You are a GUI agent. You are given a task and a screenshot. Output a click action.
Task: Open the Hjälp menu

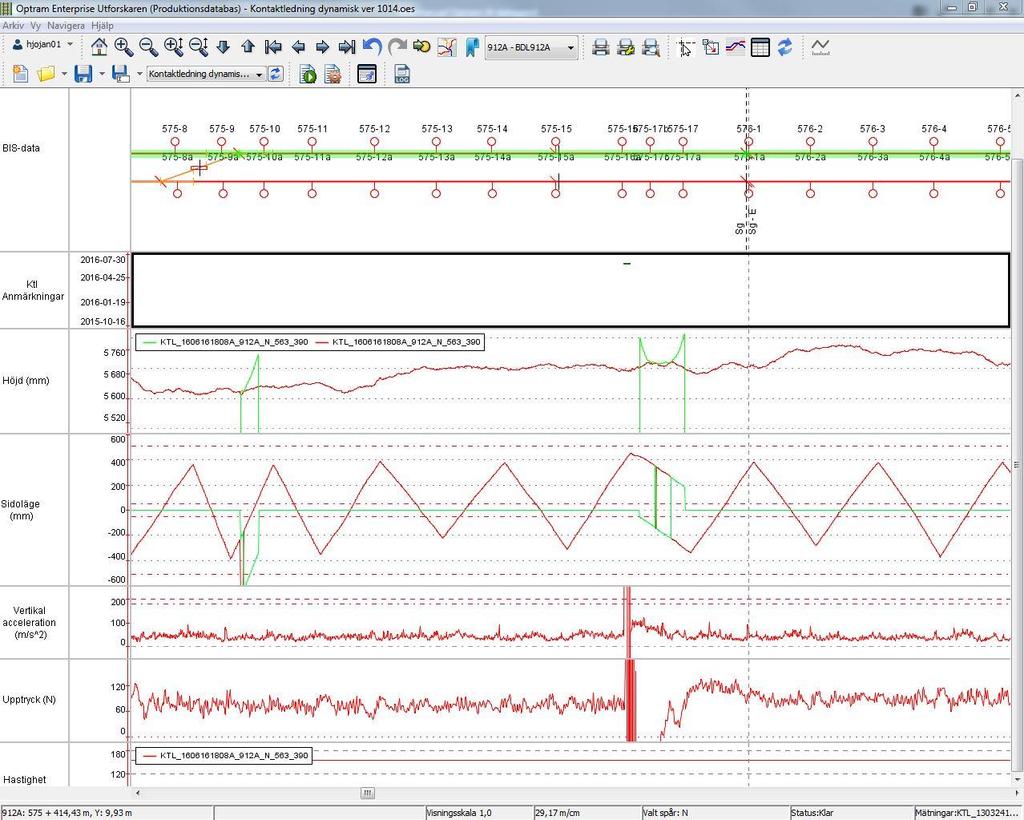(x=103, y=25)
